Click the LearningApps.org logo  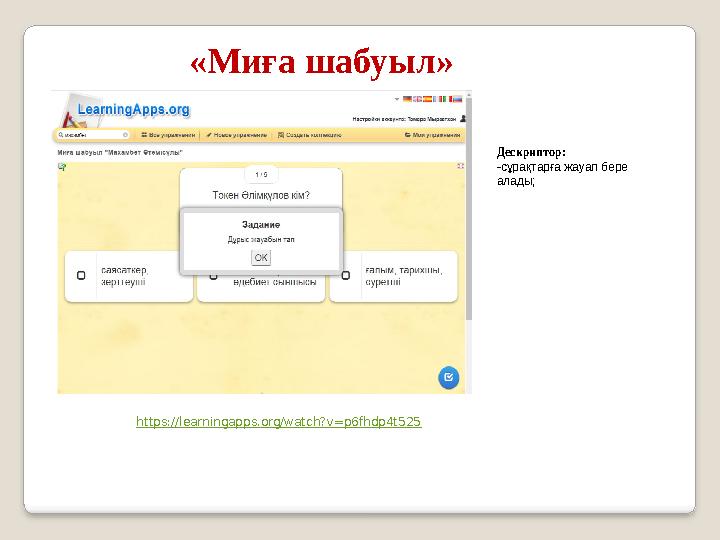coord(133,109)
